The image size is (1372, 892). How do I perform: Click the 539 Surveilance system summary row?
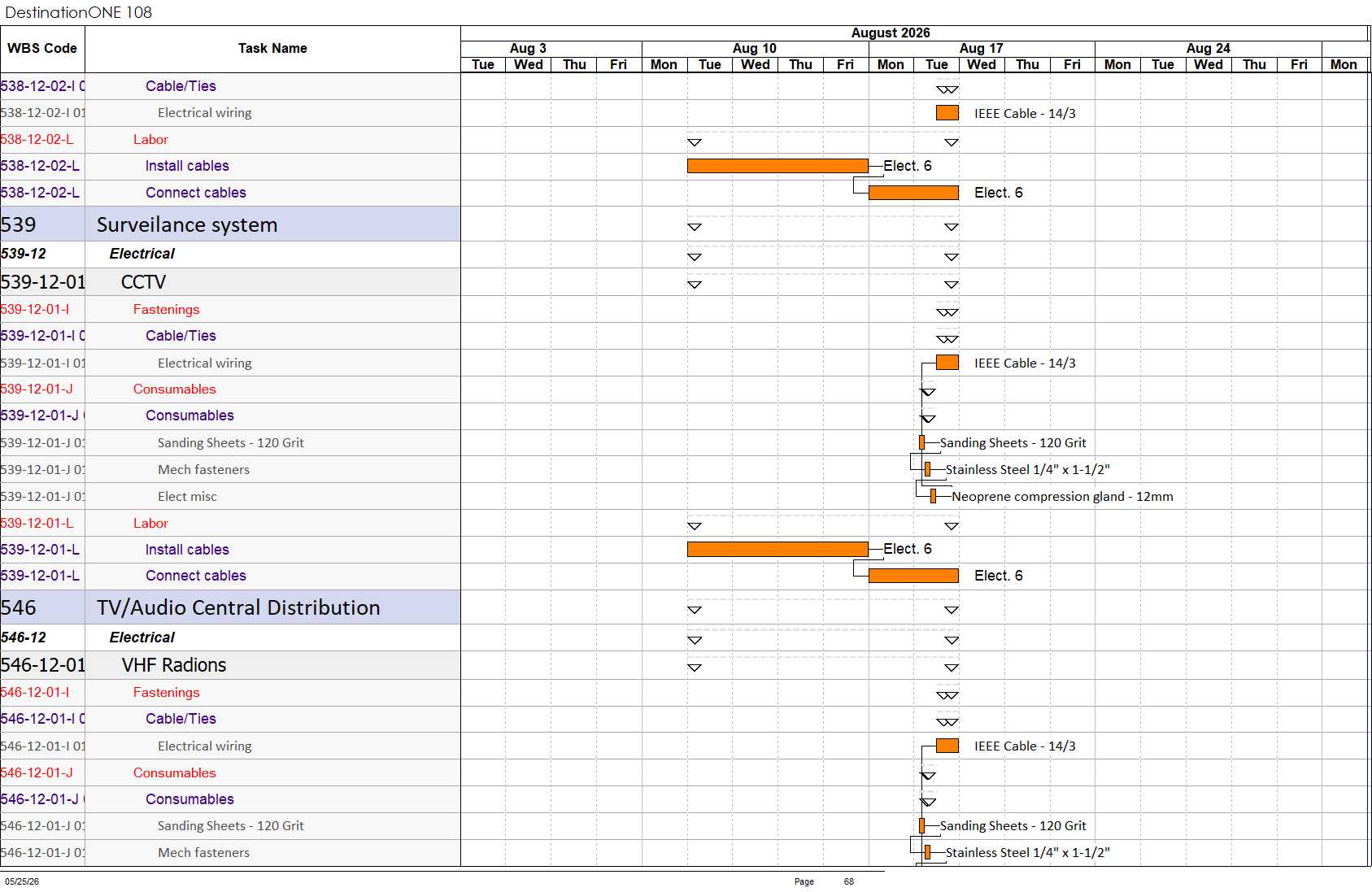point(230,224)
